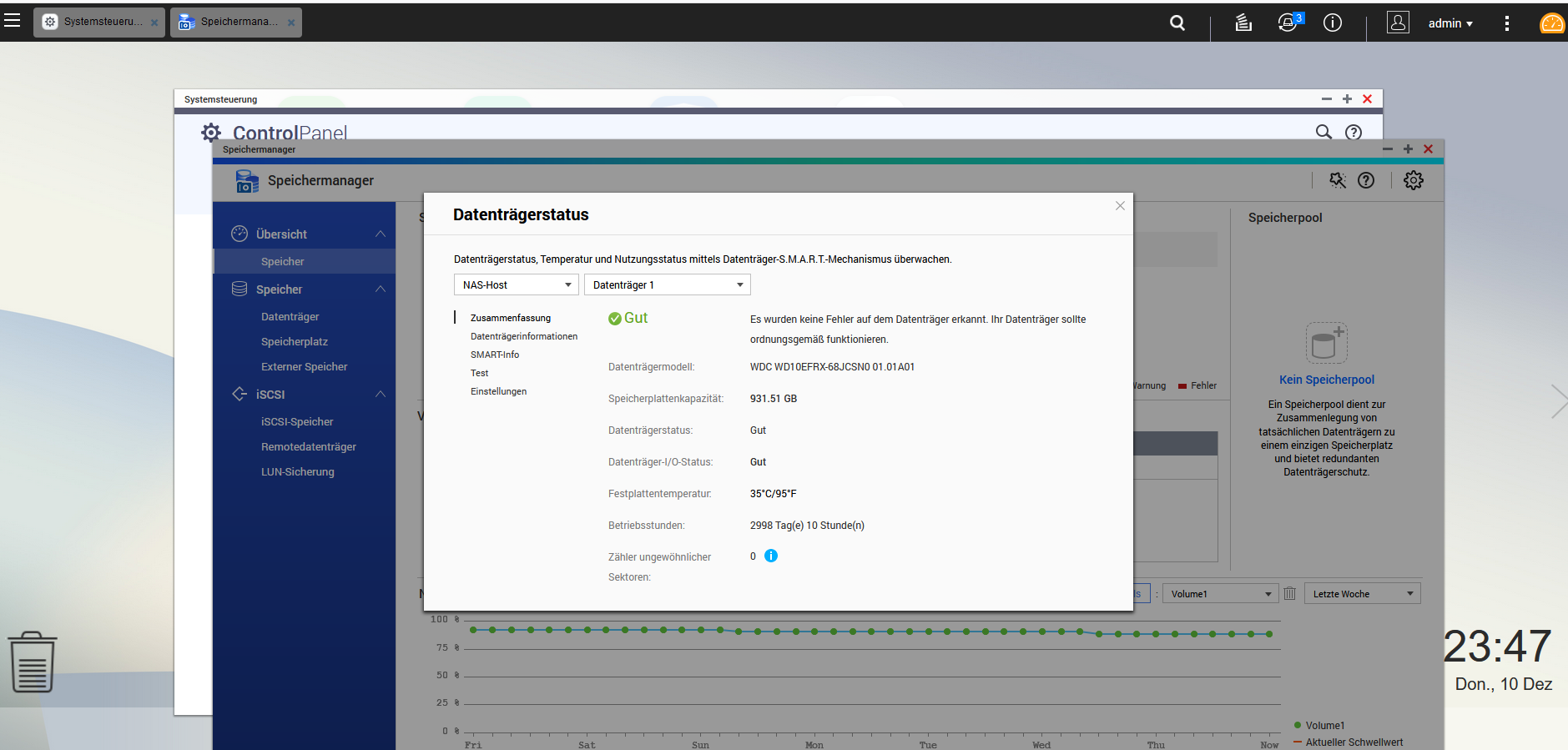Open the Letzte Woche time range dropdown
The height and width of the screenshot is (750, 1568).
[1362, 593]
